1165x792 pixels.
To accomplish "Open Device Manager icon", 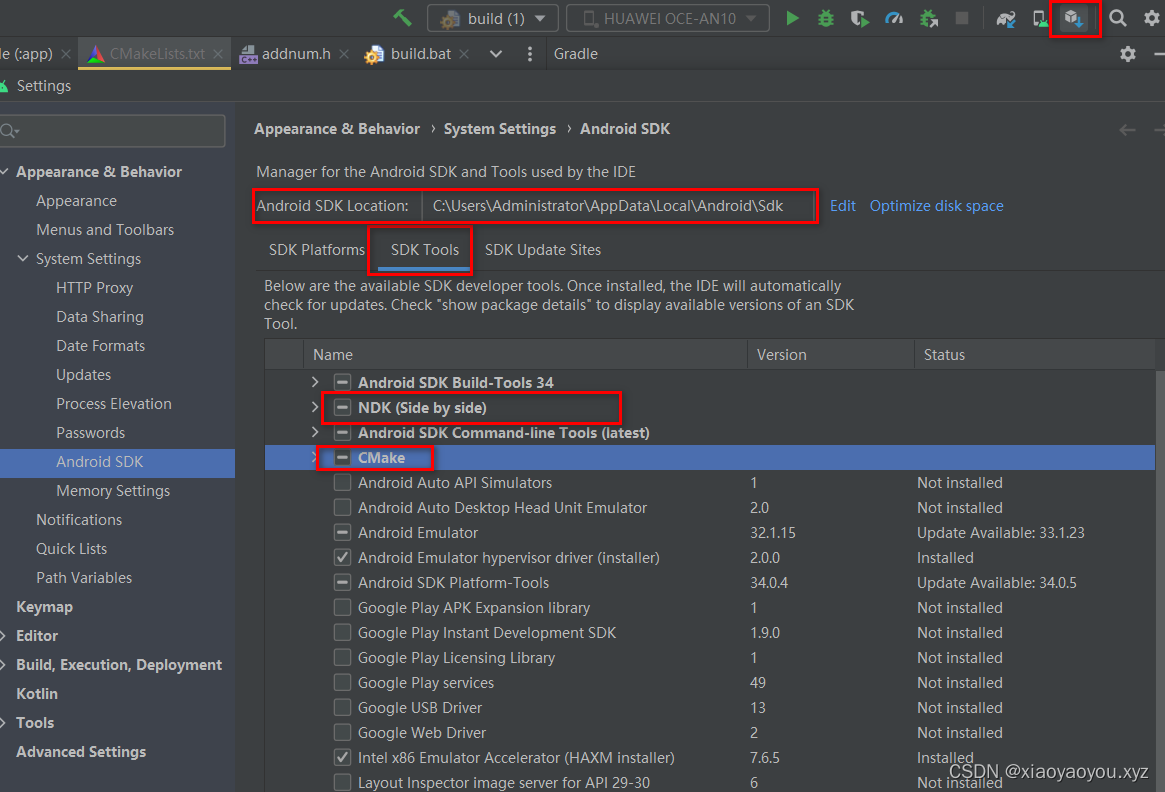I will pos(1040,19).
